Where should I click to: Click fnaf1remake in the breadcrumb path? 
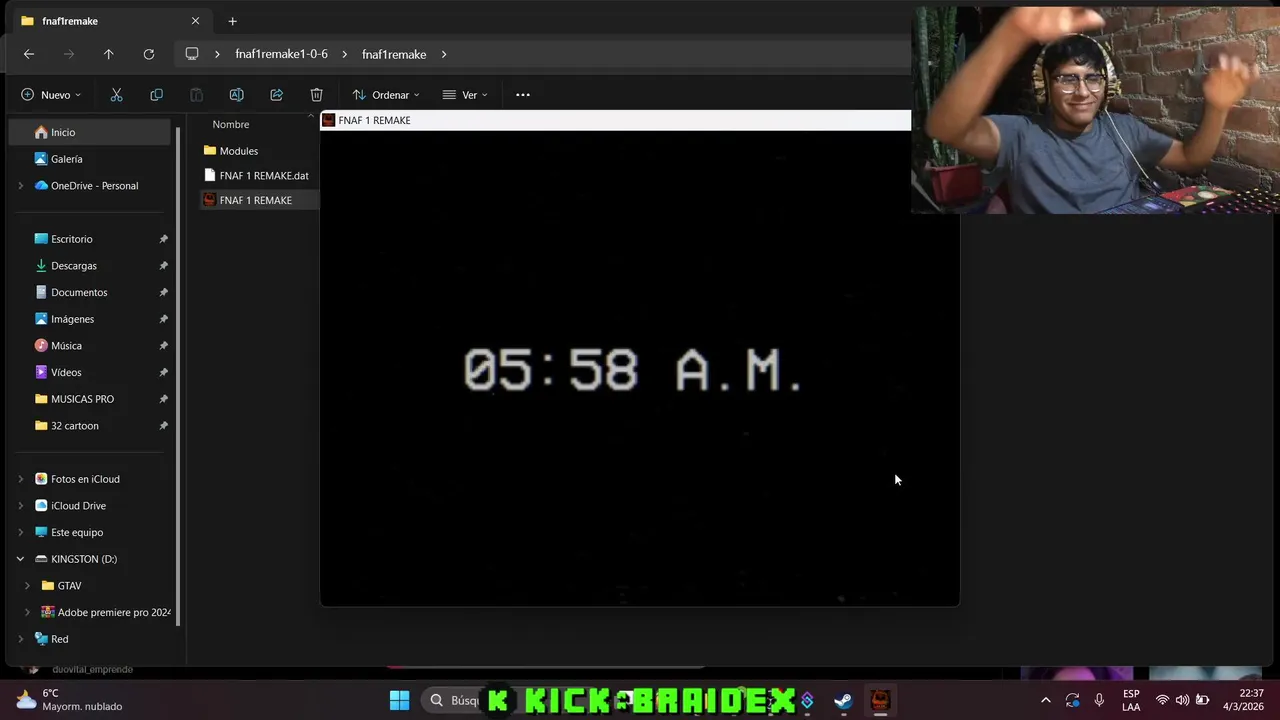(394, 54)
